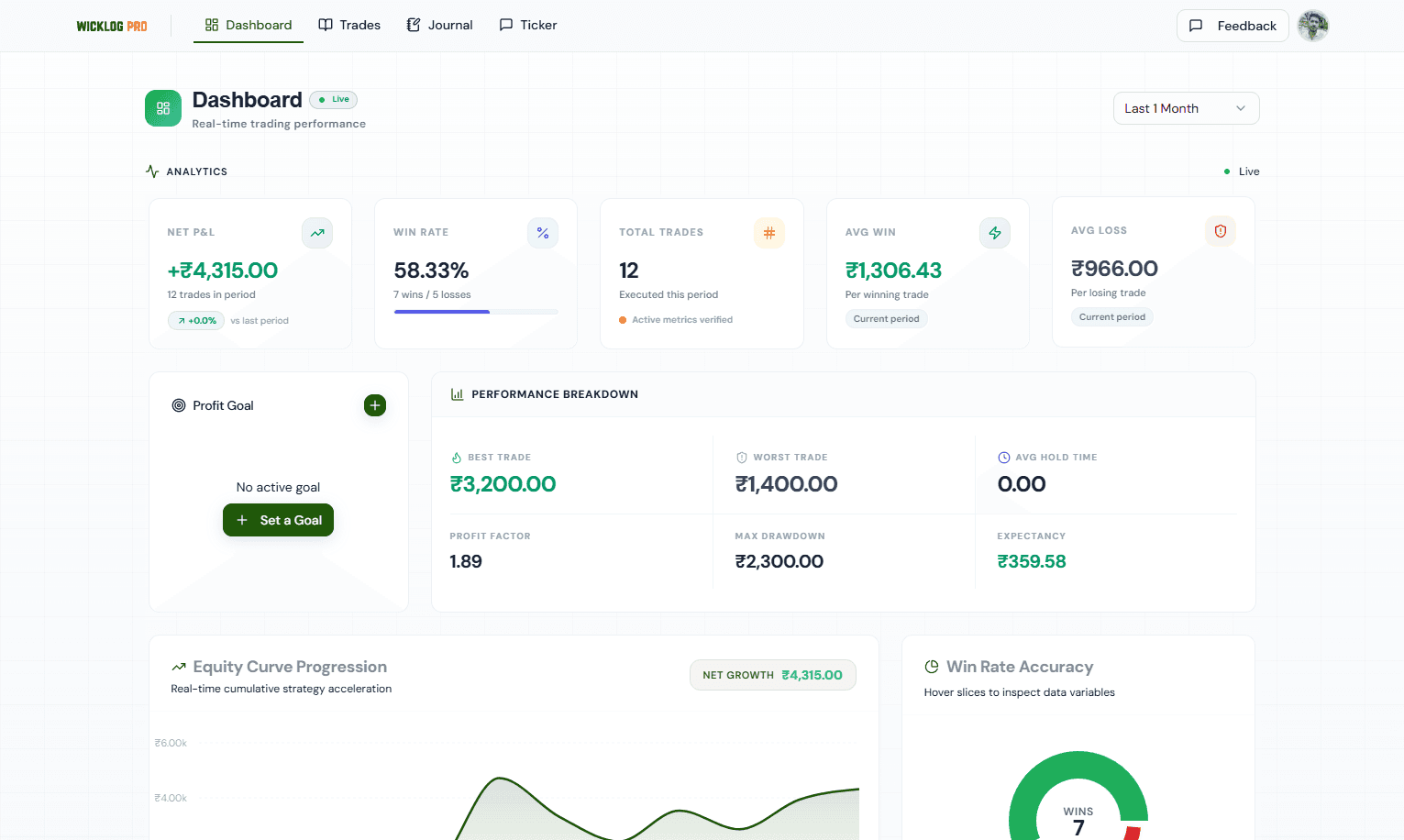Screen dimensions: 1404x840
Task: Click the Net P&L trend icon
Action: (x=317, y=233)
